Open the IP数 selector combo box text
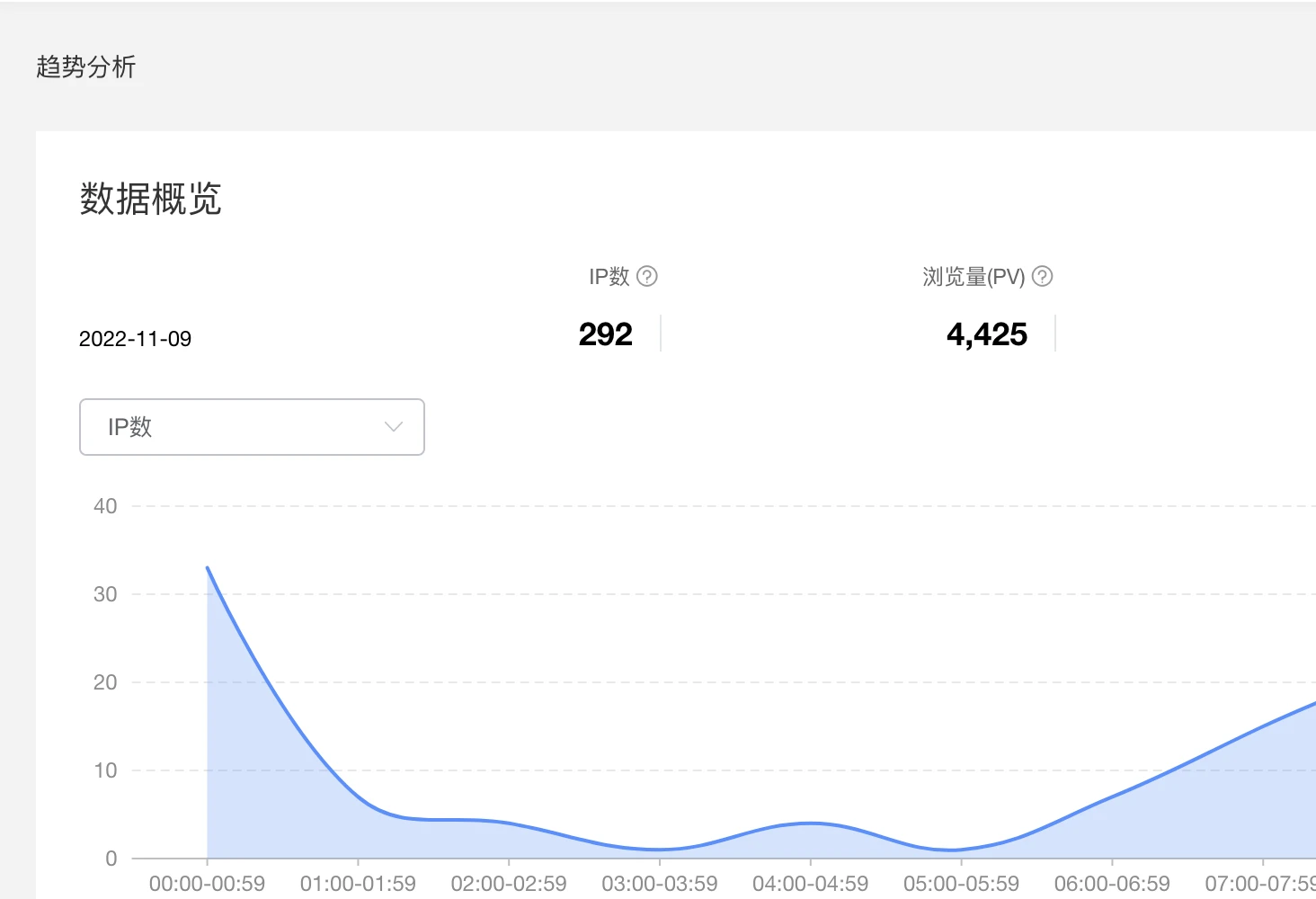The height and width of the screenshot is (899, 1316). pos(130,427)
